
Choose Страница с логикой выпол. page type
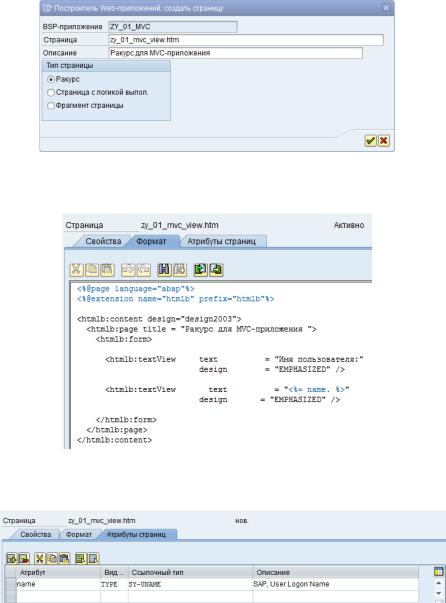(x=51, y=93)
